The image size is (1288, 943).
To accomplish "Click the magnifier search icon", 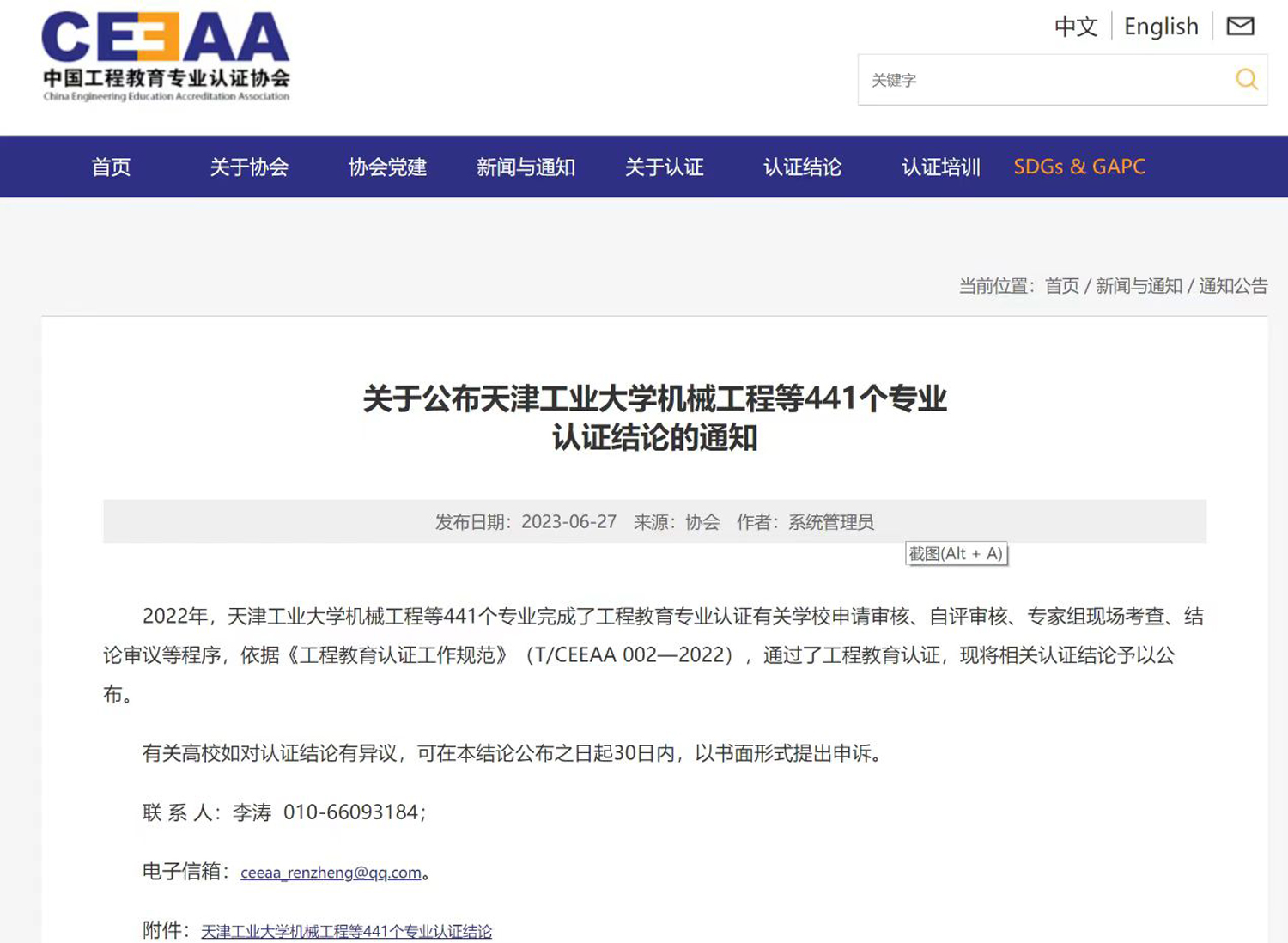I will [1246, 80].
